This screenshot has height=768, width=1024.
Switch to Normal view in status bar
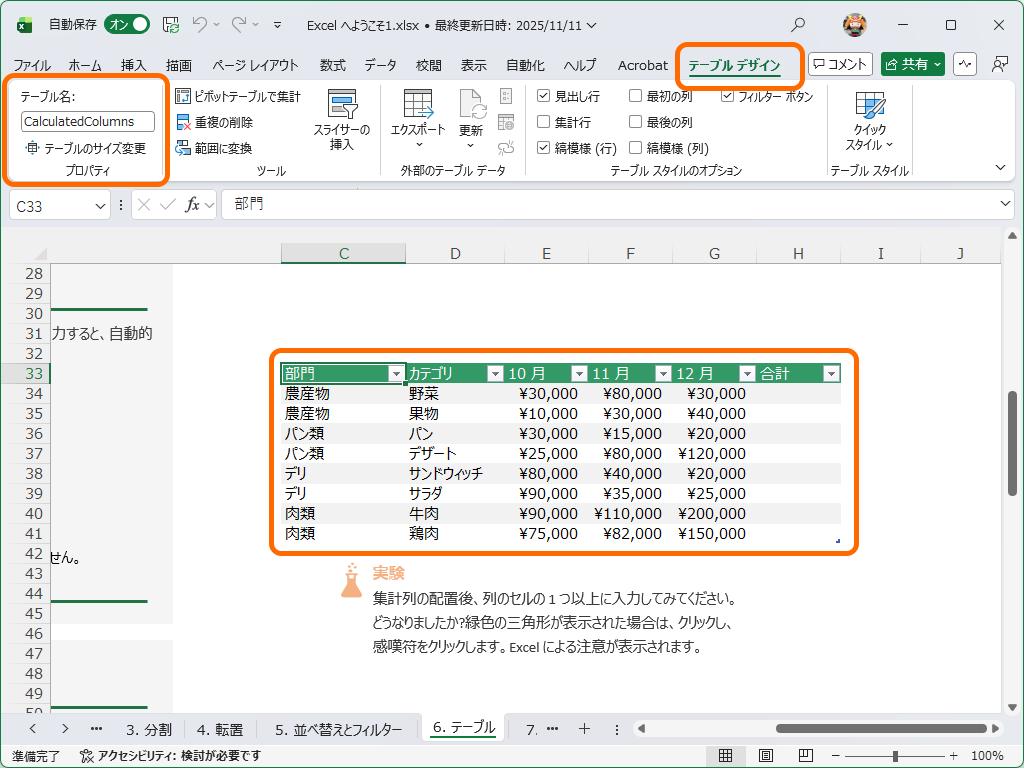pyautogui.click(x=725, y=756)
